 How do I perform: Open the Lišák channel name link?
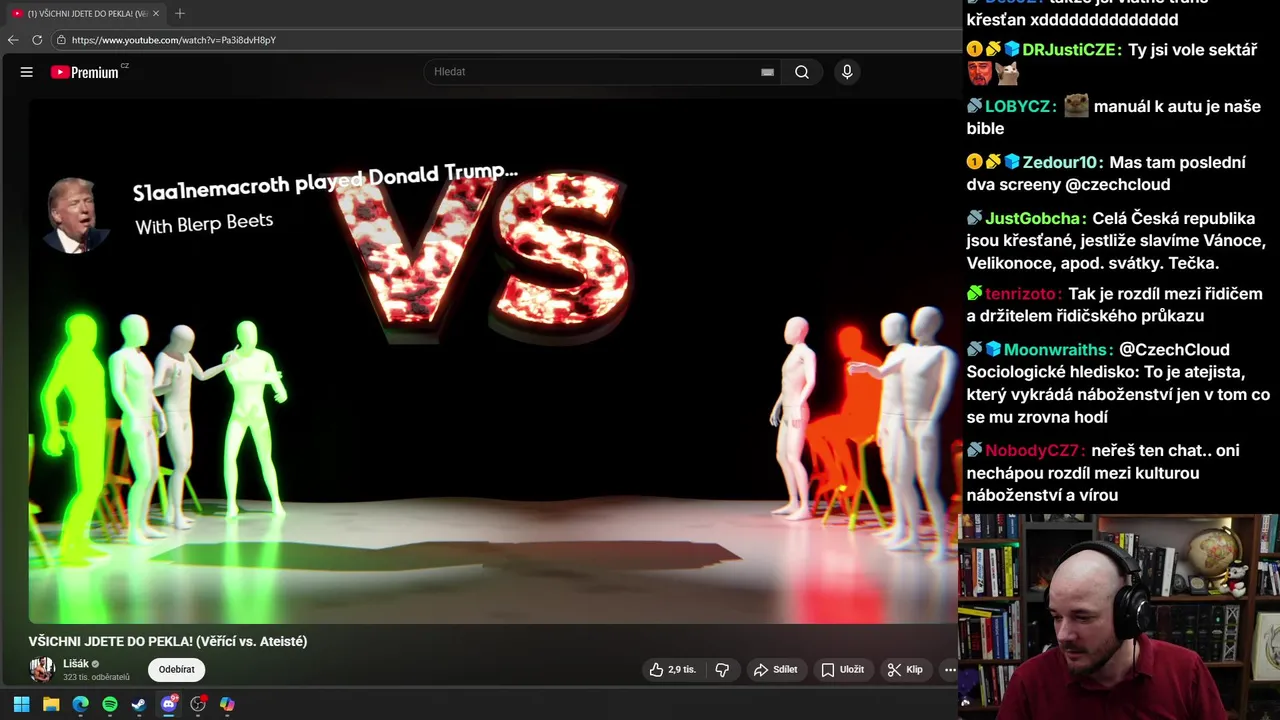(x=76, y=664)
